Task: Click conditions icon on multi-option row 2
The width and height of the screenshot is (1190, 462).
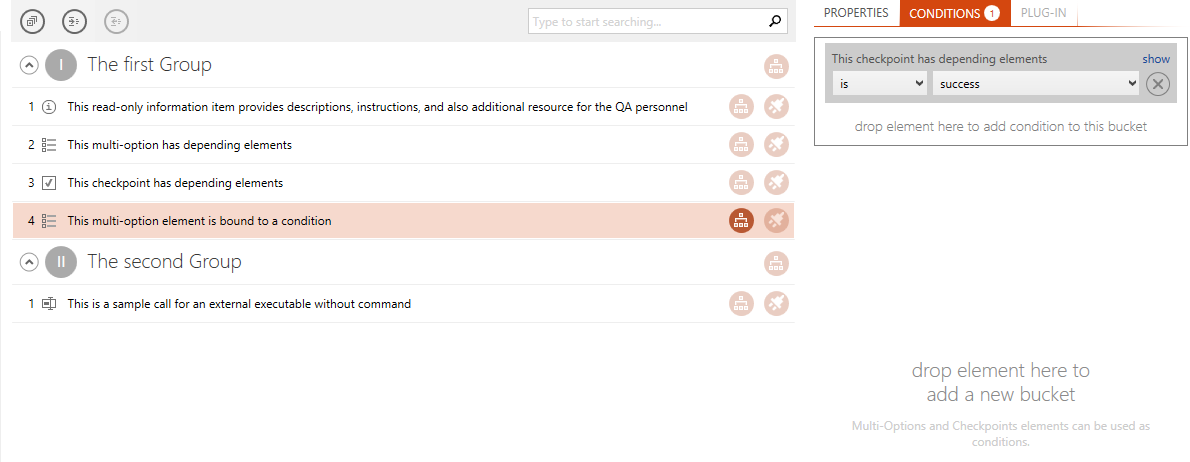Action: point(741,144)
